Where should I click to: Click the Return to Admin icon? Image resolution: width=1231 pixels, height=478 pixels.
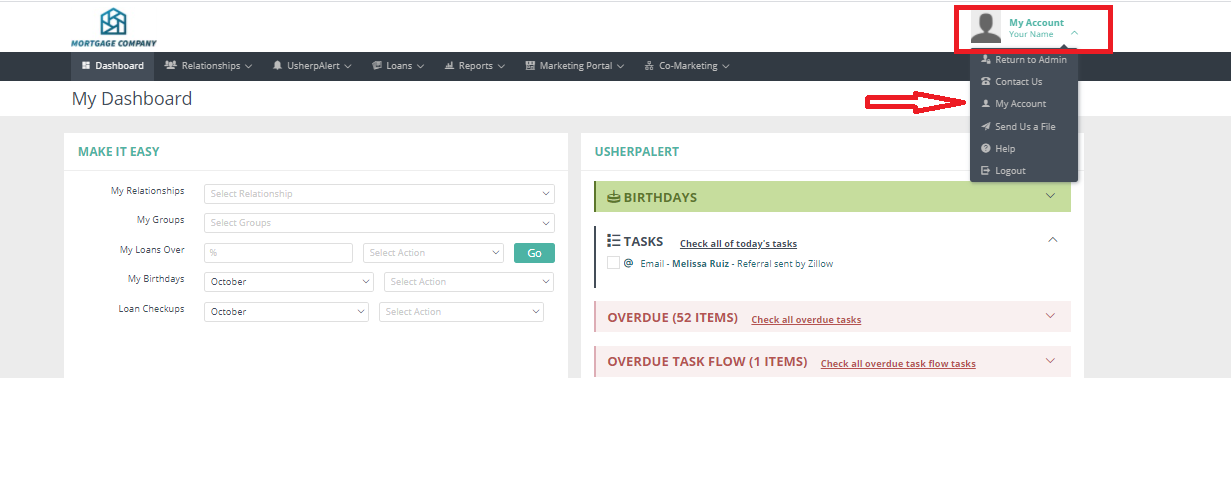[x=985, y=60]
